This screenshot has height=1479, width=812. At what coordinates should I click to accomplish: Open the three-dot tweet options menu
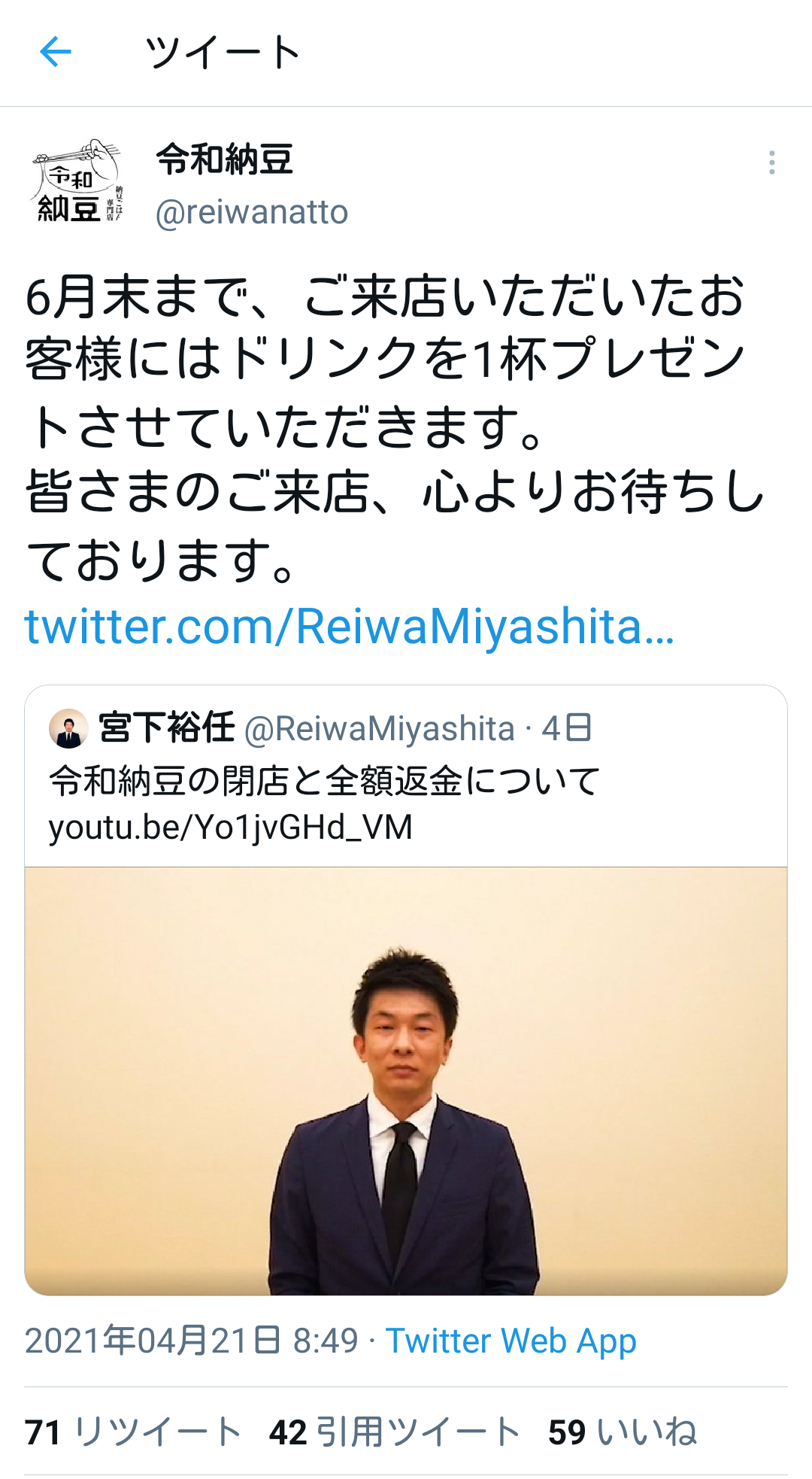coord(771,162)
